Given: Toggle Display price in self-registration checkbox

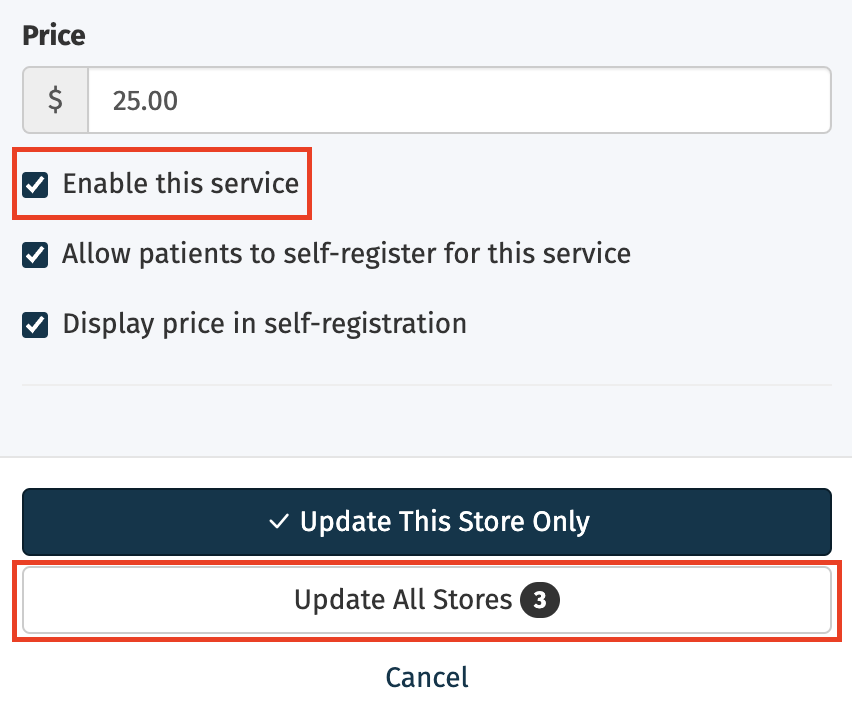Looking at the screenshot, I should tap(36, 325).
